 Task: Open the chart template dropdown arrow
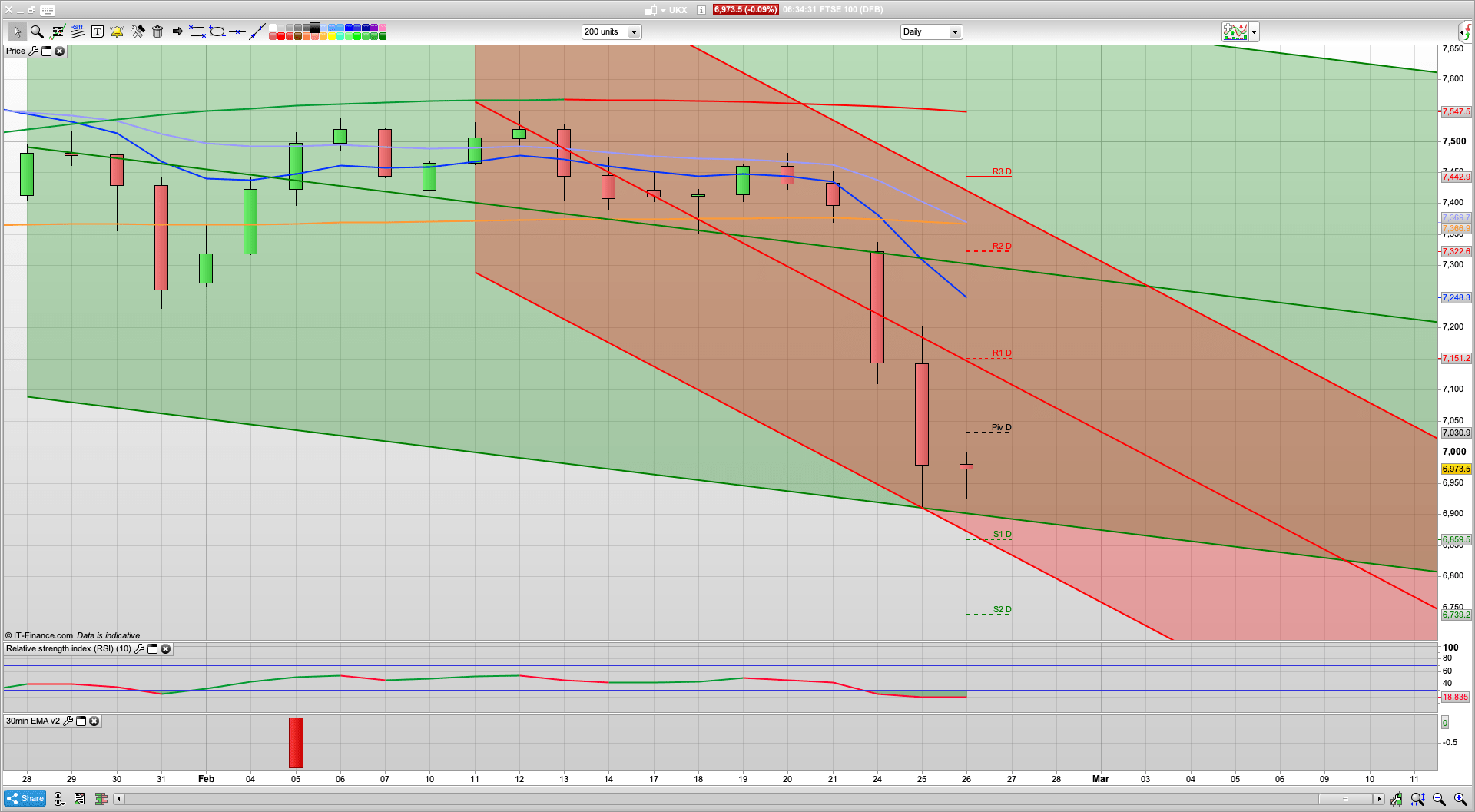point(1254,32)
